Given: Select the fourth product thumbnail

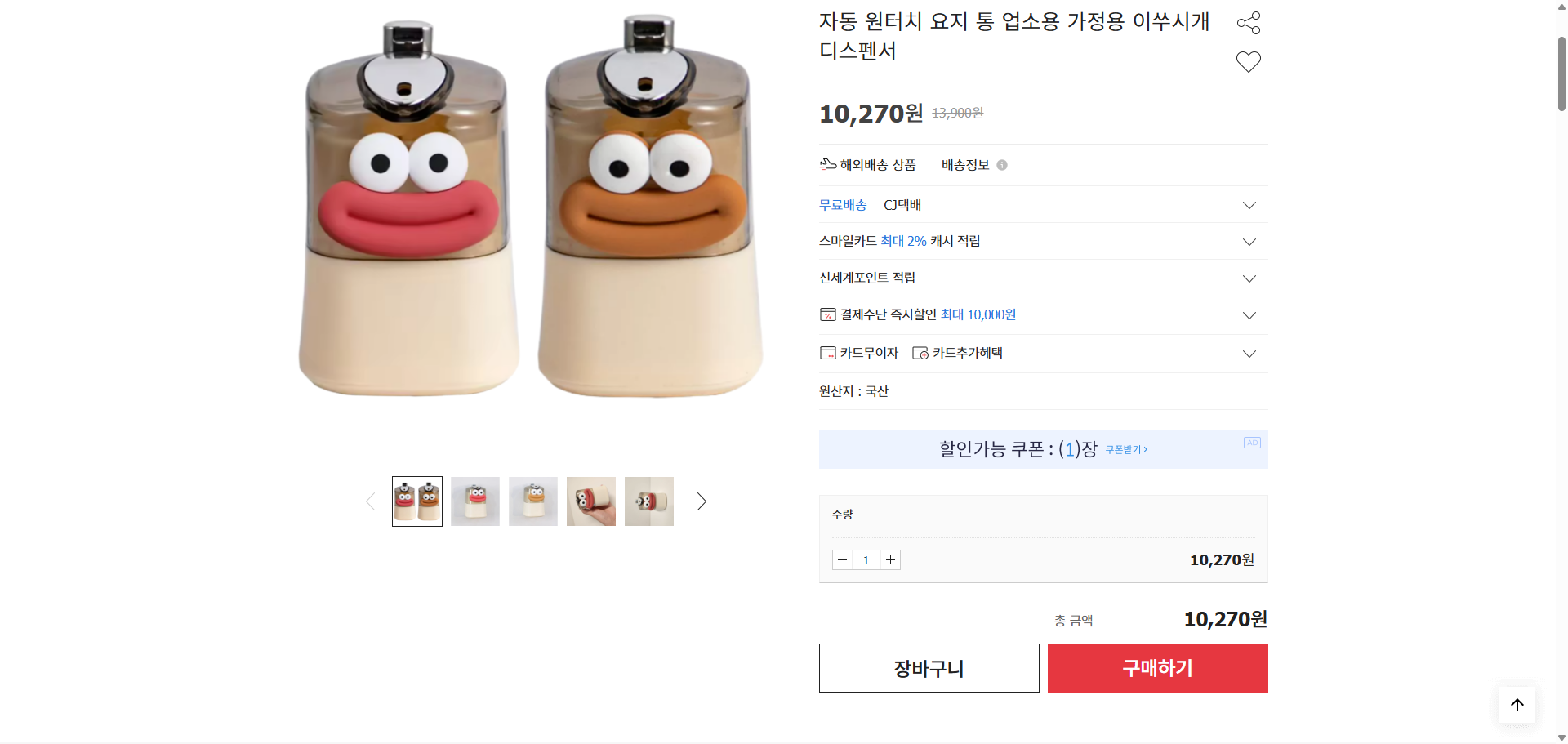Looking at the screenshot, I should (x=590, y=501).
